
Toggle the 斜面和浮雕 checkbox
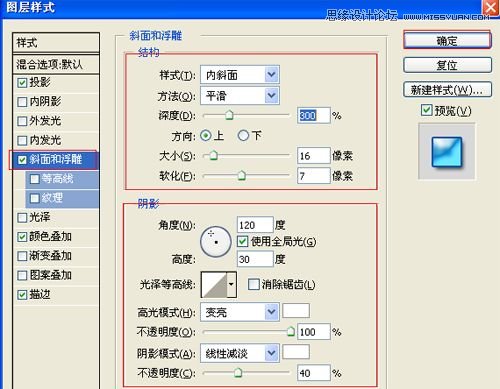coord(22,160)
